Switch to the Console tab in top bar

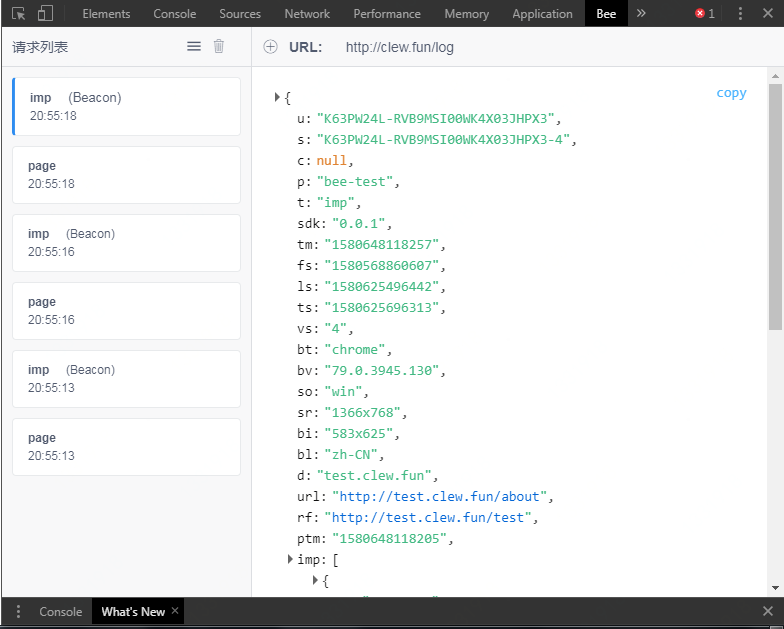click(x=174, y=14)
